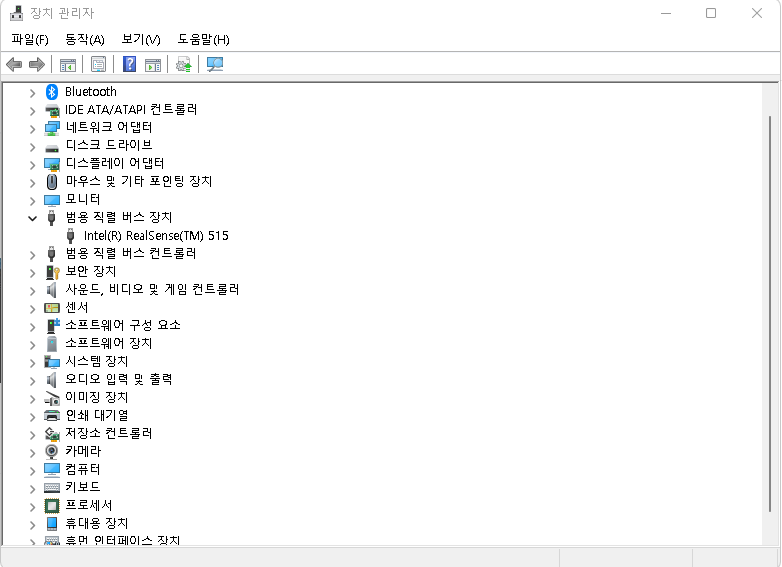Click the vertical scrollbar thumb
This screenshot has height=567, width=782.
tap(770, 313)
